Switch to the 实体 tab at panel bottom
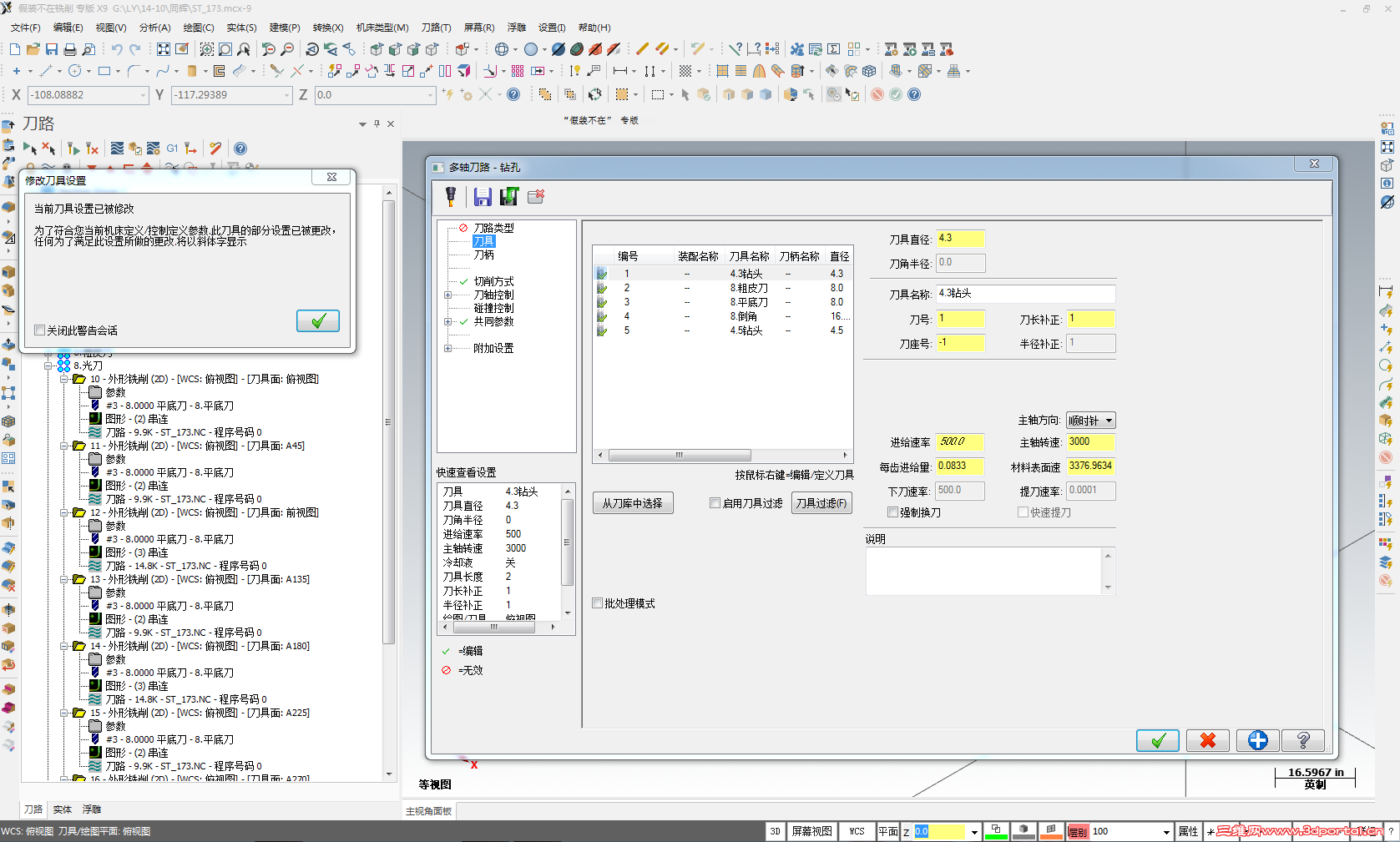Image resolution: width=1400 pixels, height=842 pixels. click(x=63, y=809)
